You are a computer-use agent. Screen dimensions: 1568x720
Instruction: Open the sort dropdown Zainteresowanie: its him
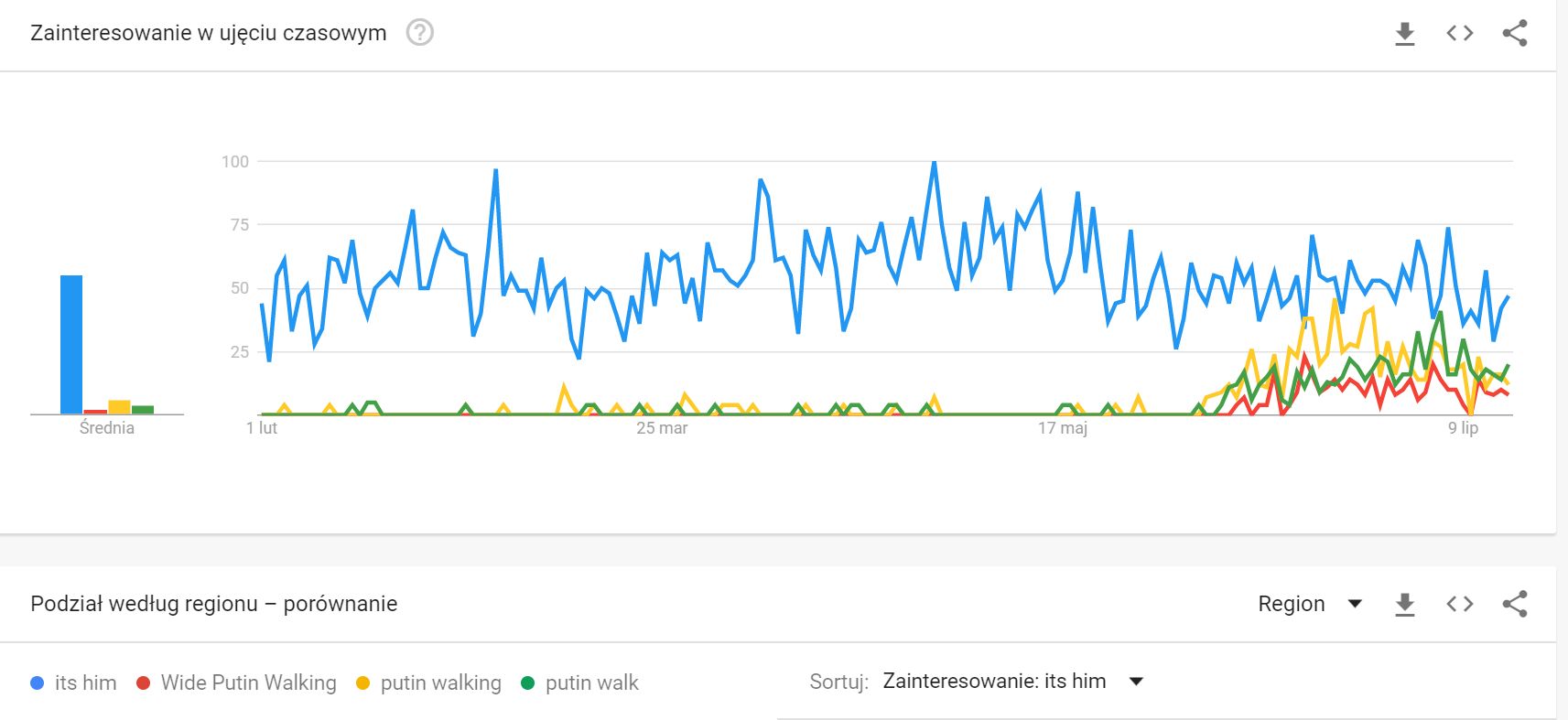click(x=1012, y=682)
